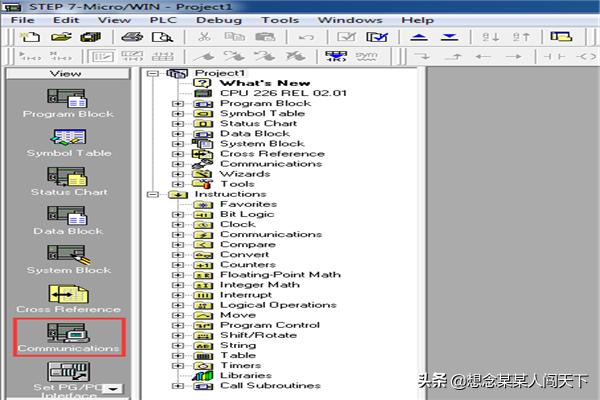This screenshot has height=400, width=600.
Task: Open Set PG/PC Interface in View bar
Action: click(x=68, y=380)
